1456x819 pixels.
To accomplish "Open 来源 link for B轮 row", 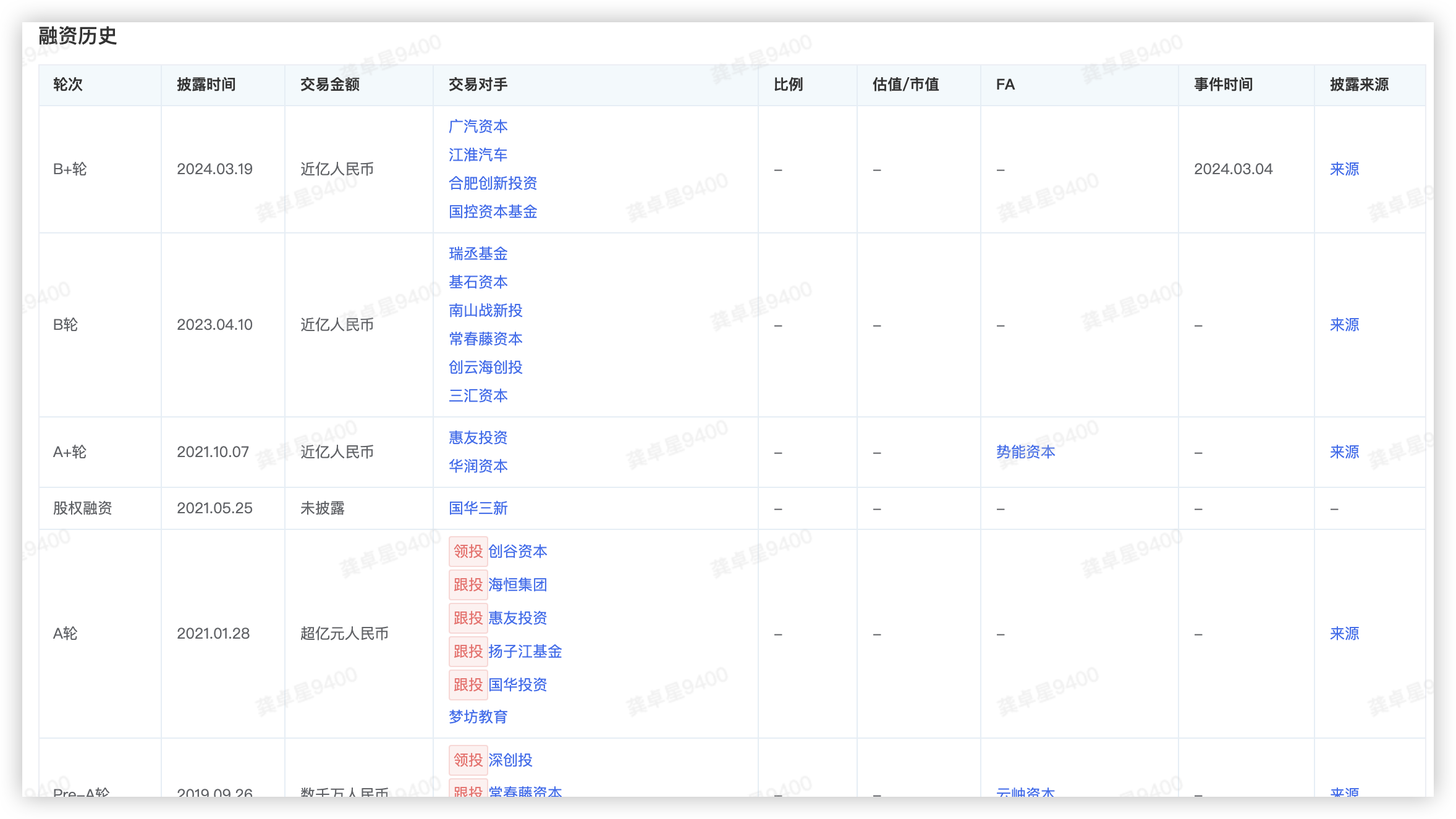I will point(1344,324).
